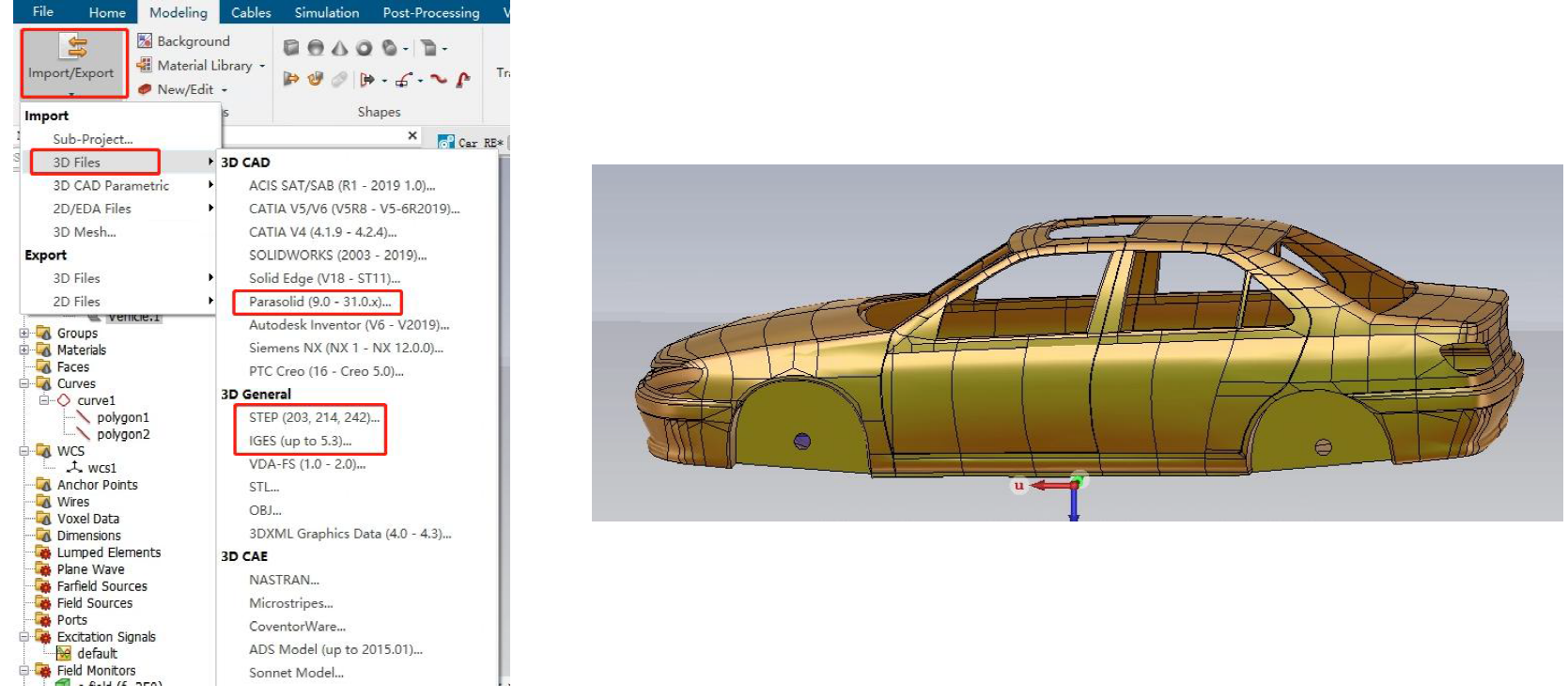This screenshot has height=700, width=1568.
Task: Select the Torus shape tool
Action: click(365, 48)
